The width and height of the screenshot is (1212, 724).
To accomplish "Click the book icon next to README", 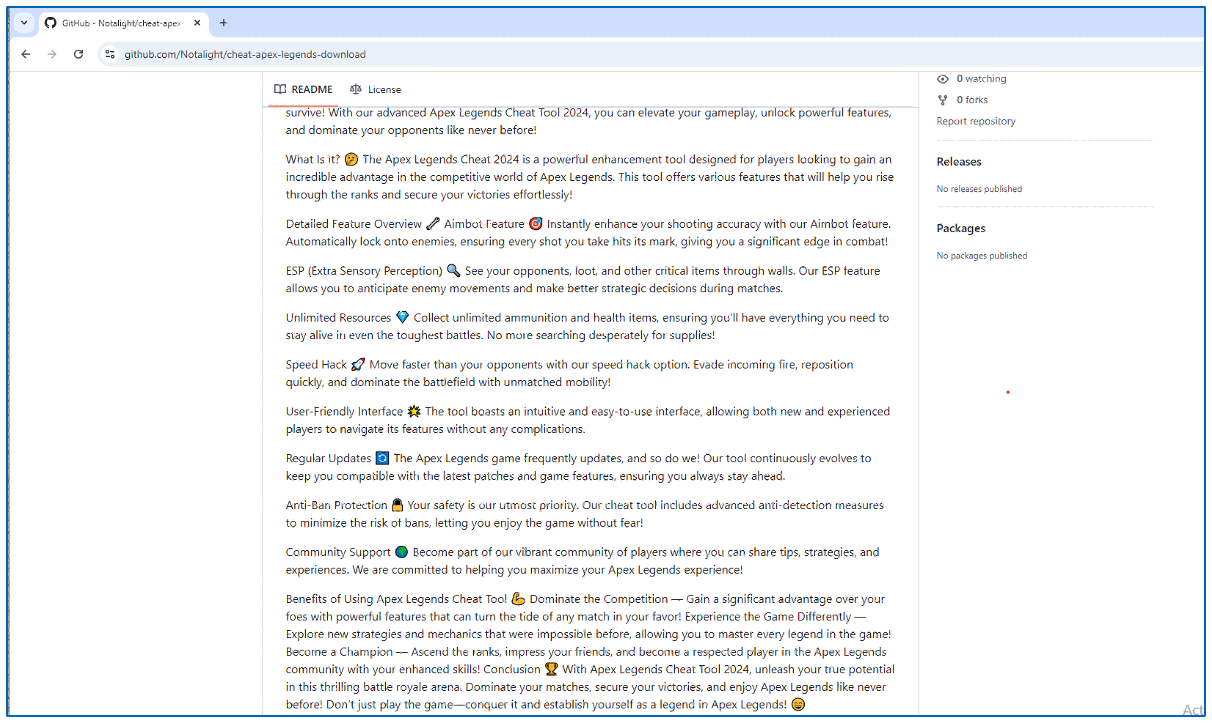I will click(280, 89).
